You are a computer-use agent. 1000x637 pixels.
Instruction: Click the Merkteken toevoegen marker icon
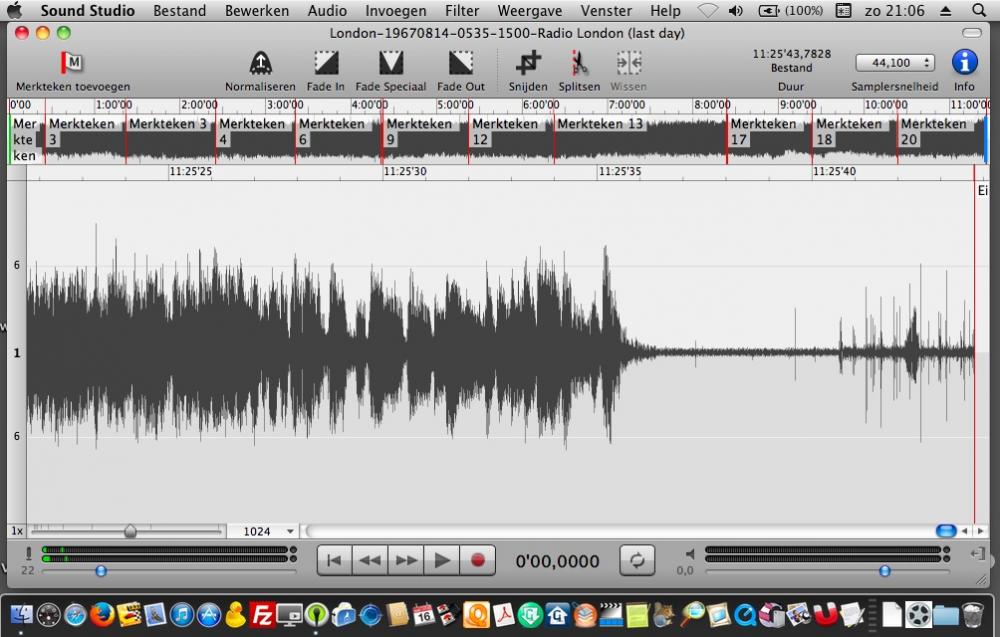pos(71,63)
